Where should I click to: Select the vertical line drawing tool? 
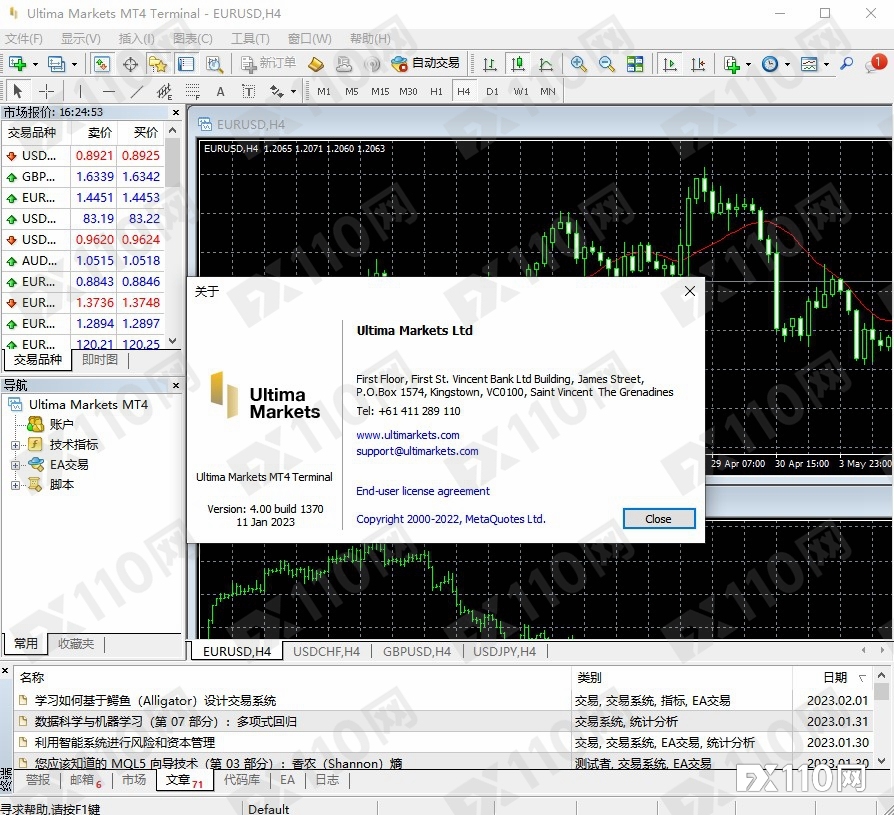(81, 91)
